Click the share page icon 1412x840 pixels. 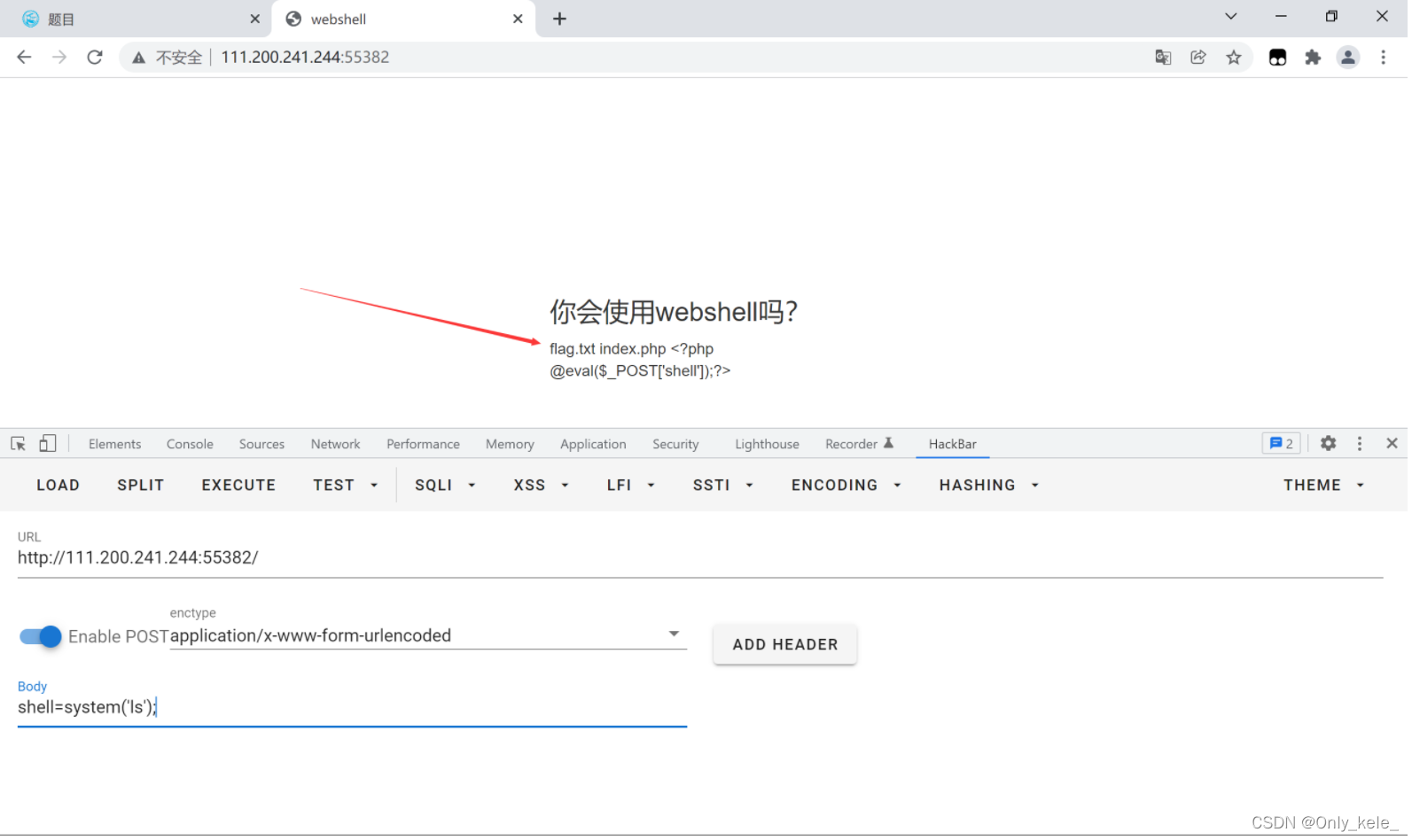point(1198,58)
